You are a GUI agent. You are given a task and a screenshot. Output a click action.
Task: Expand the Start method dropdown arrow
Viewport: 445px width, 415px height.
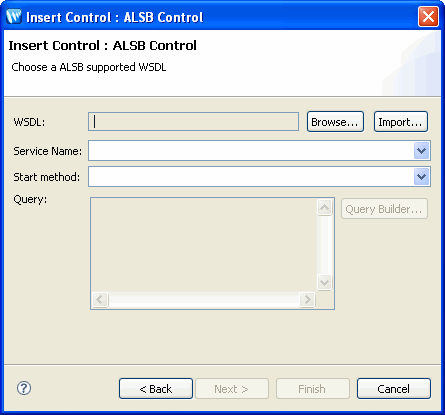[422, 176]
